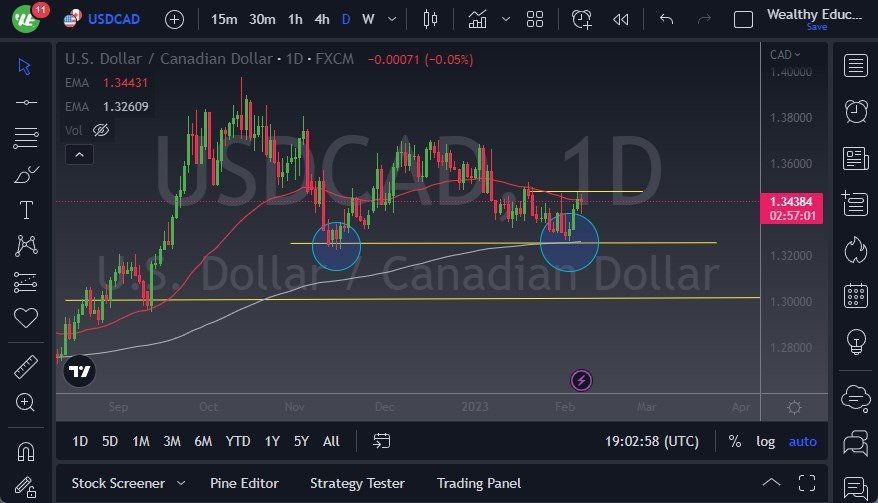Select the arrow cursor tool
This screenshot has width=878, height=503.
[x=25, y=67]
